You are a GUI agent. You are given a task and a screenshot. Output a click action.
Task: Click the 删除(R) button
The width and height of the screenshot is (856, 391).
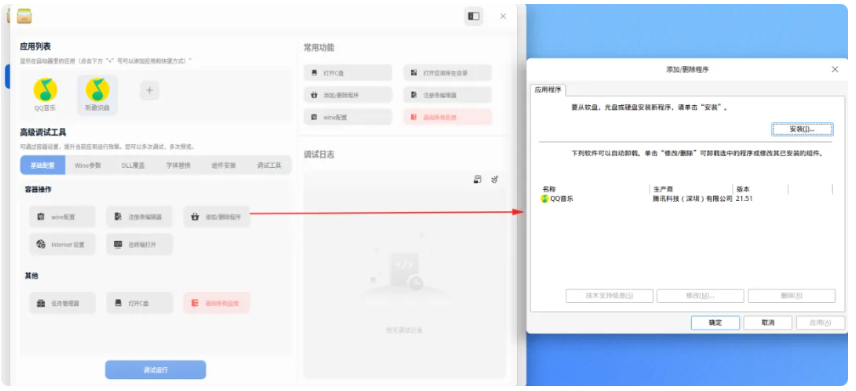pyautogui.click(x=792, y=296)
